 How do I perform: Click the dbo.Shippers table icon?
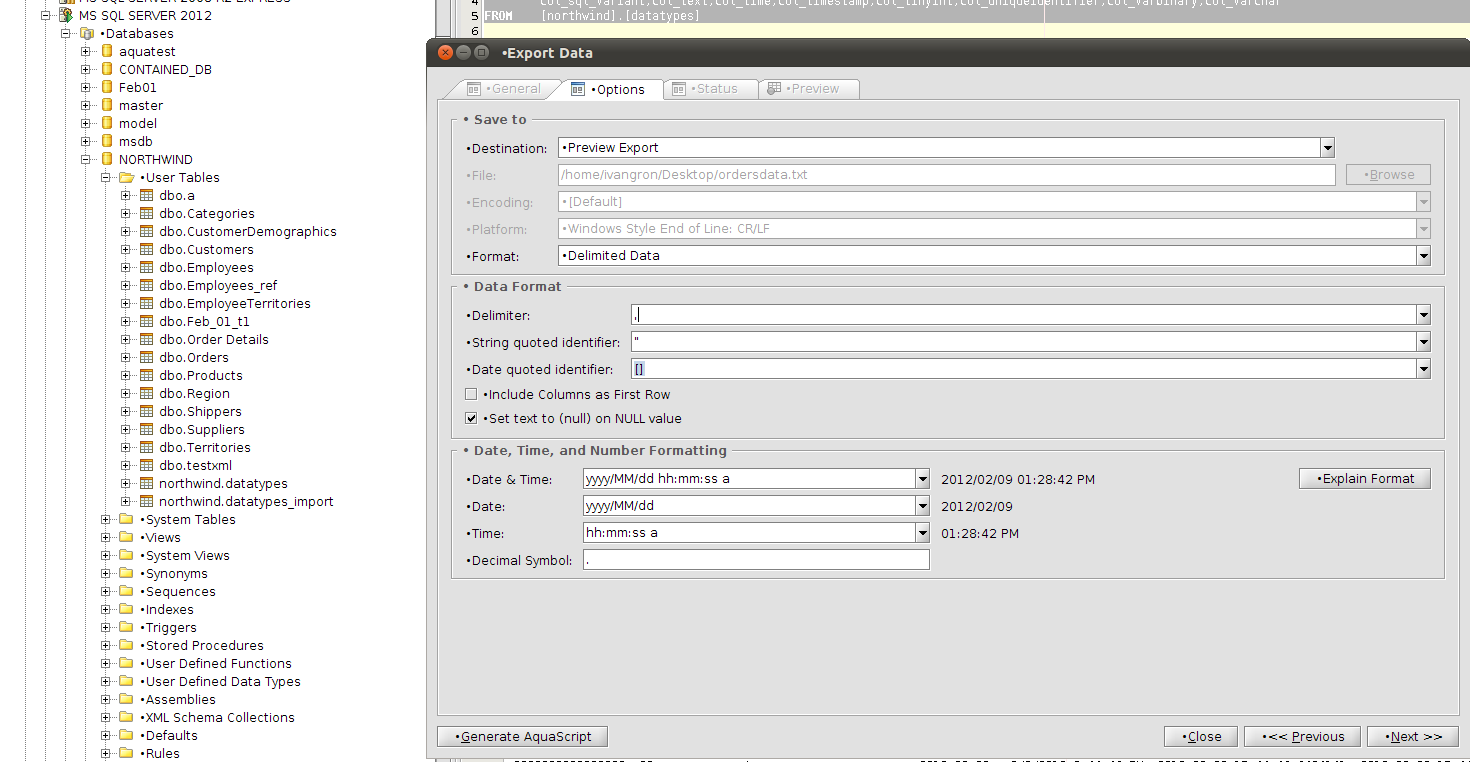pos(146,411)
